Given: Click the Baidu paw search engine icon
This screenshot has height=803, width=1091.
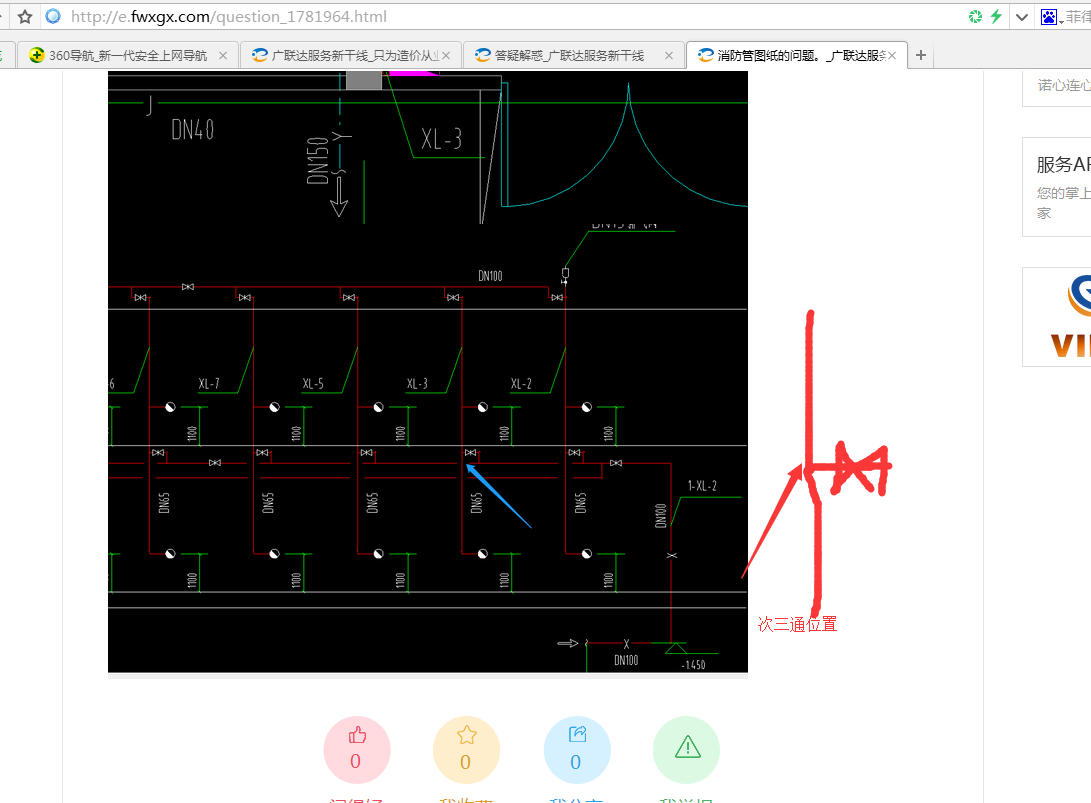Looking at the screenshot, I should 1049,17.
